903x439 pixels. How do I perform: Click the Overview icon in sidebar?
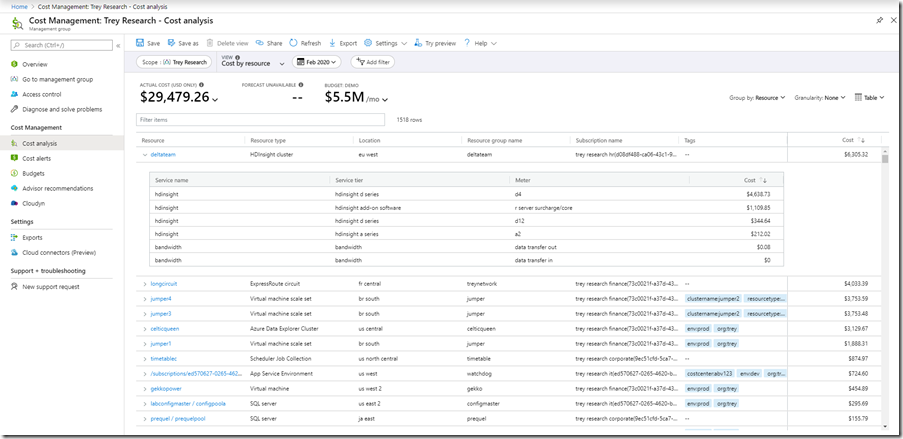coord(14,65)
